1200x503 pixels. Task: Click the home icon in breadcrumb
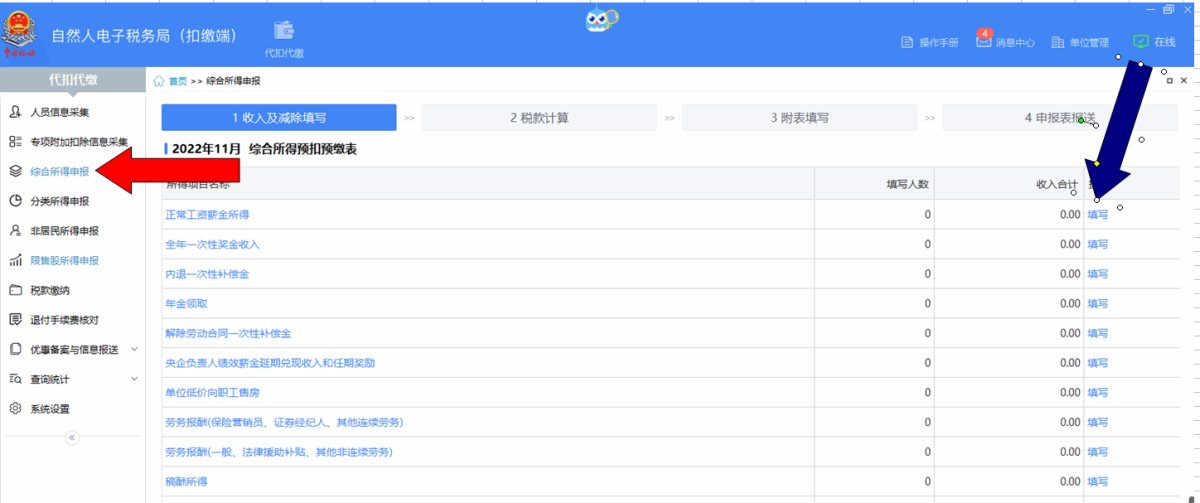159,81
